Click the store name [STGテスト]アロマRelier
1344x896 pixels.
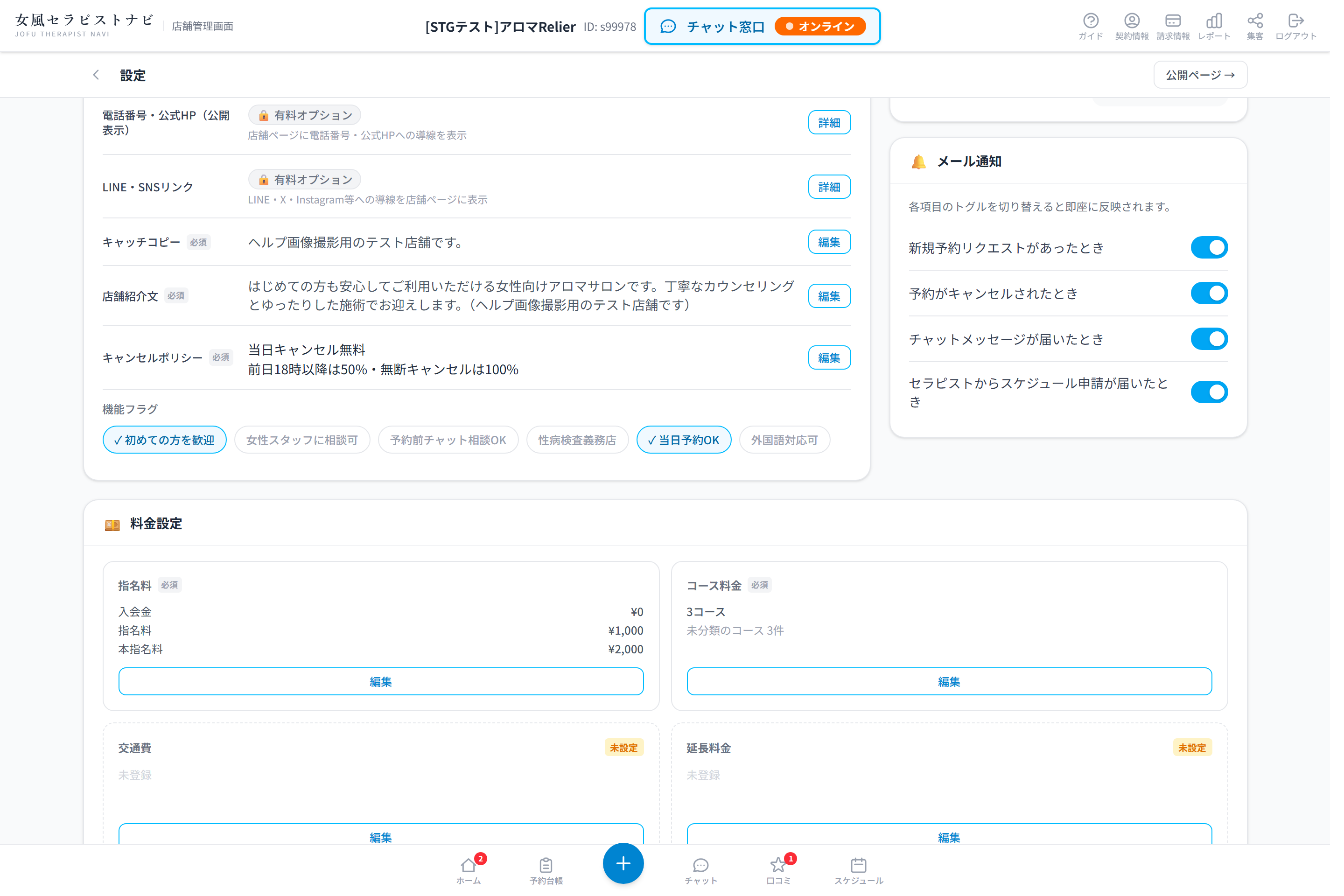tap(505, 27)
